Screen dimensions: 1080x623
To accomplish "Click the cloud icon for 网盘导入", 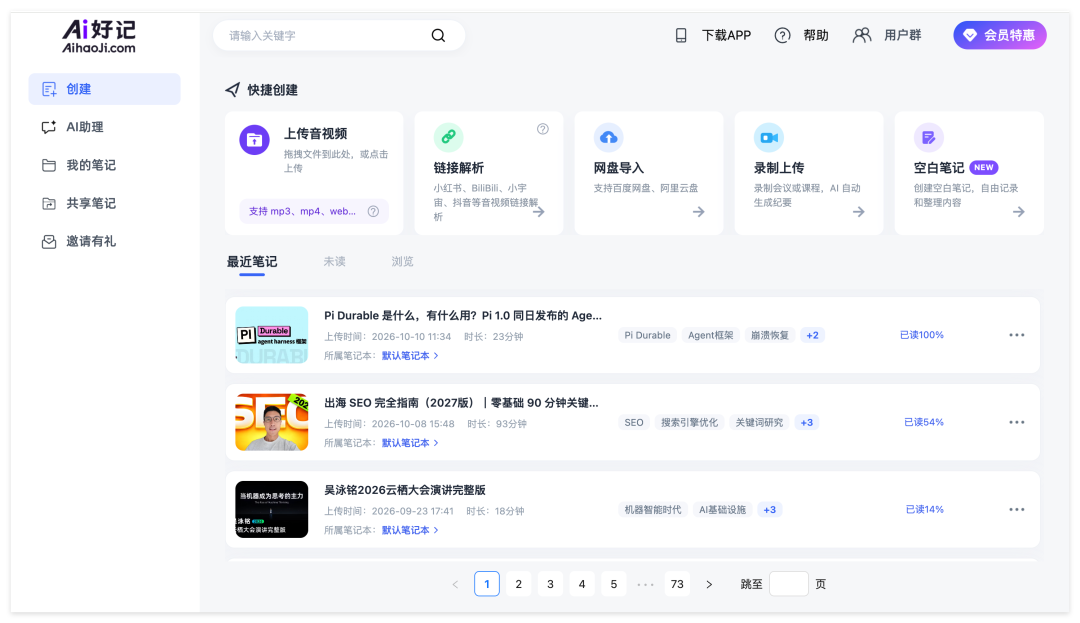I will click(x=608, y=138).
